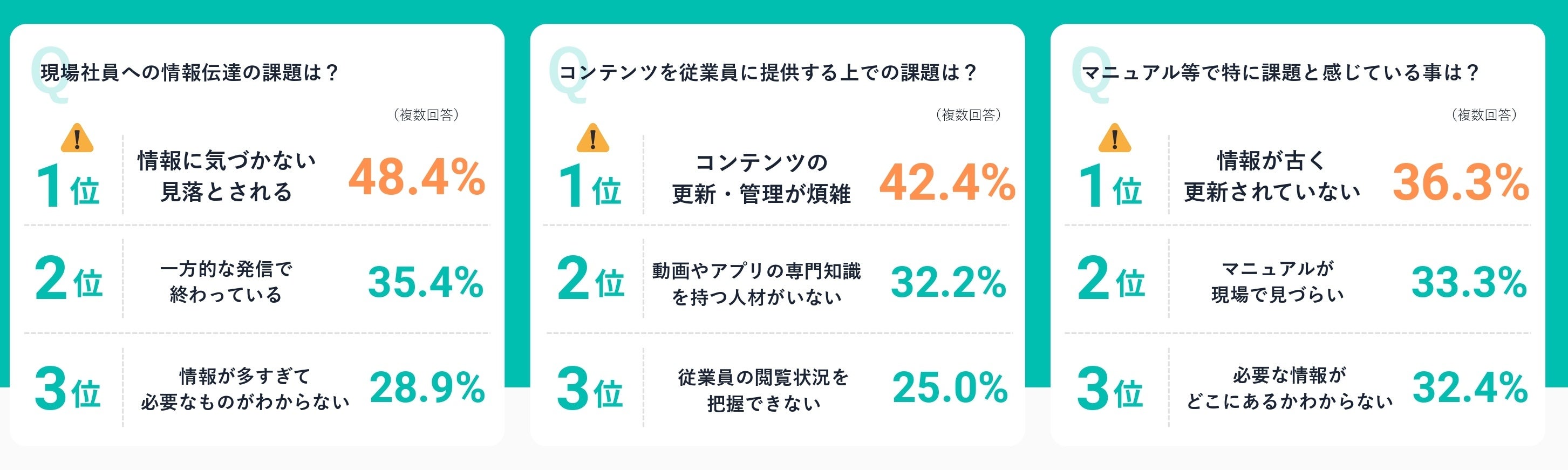Click the Q mark beside マニュアル等 question
The image size is (1568, 470).
point(1089,74)
